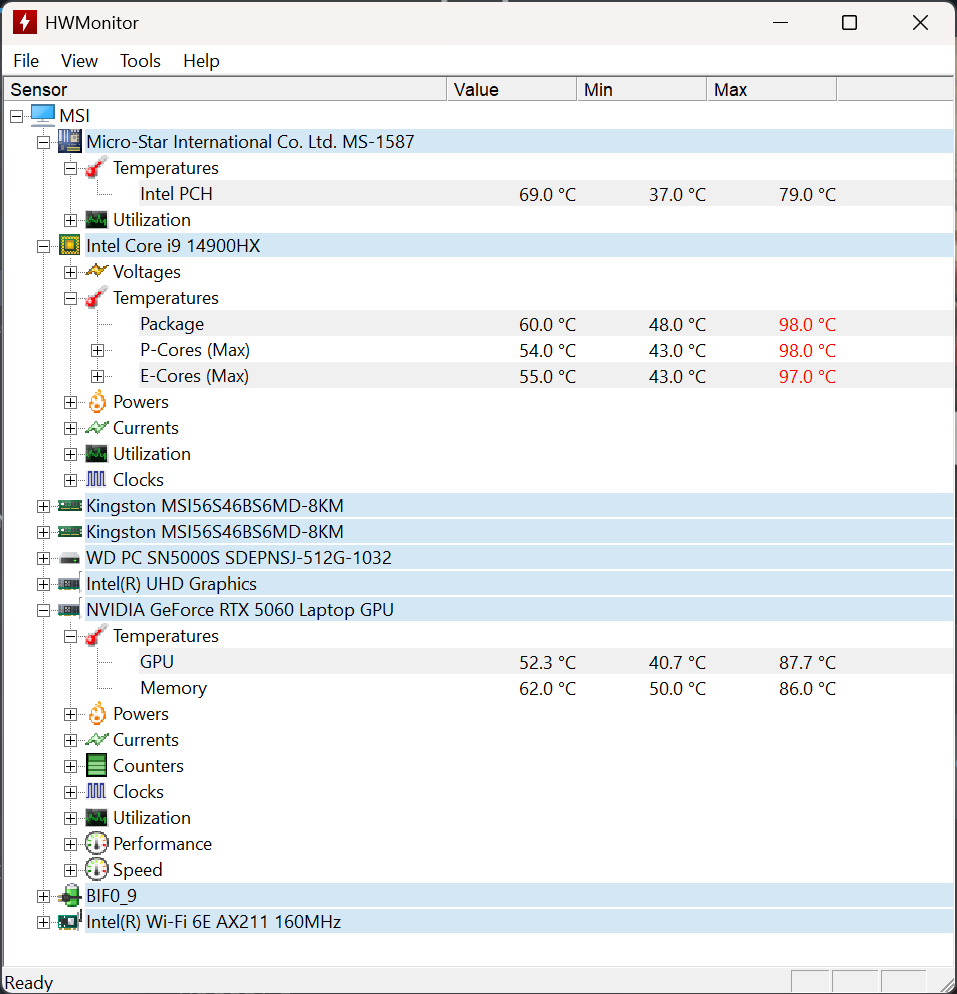Image resolution: width=957 pixels, height=994 pixels.
Task: Click the green Counters icon
Action: point(96,765)
